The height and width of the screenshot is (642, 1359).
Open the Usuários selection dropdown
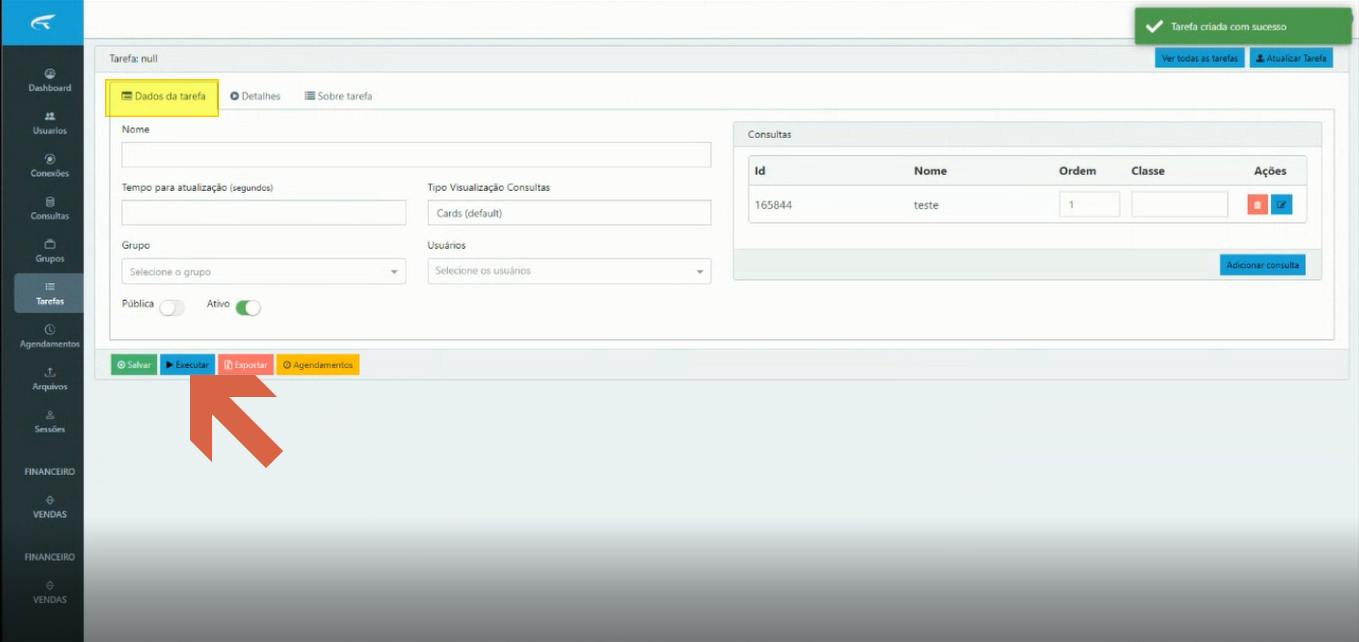[x=569, y=271]
